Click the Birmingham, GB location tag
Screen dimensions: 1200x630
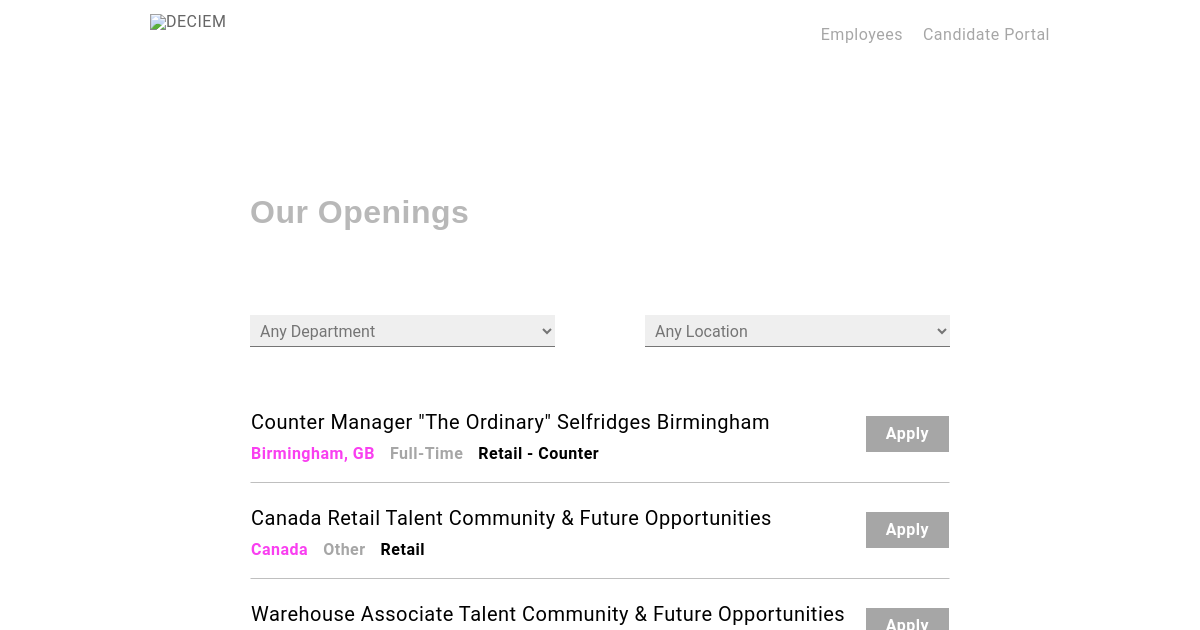pyautogui.click(x=312, y=454)
